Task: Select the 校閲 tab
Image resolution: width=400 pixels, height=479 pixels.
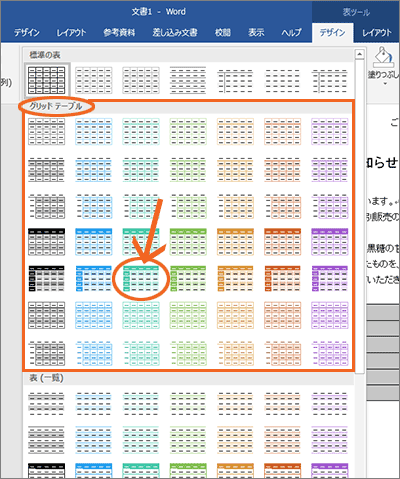Action: (223, 33)
